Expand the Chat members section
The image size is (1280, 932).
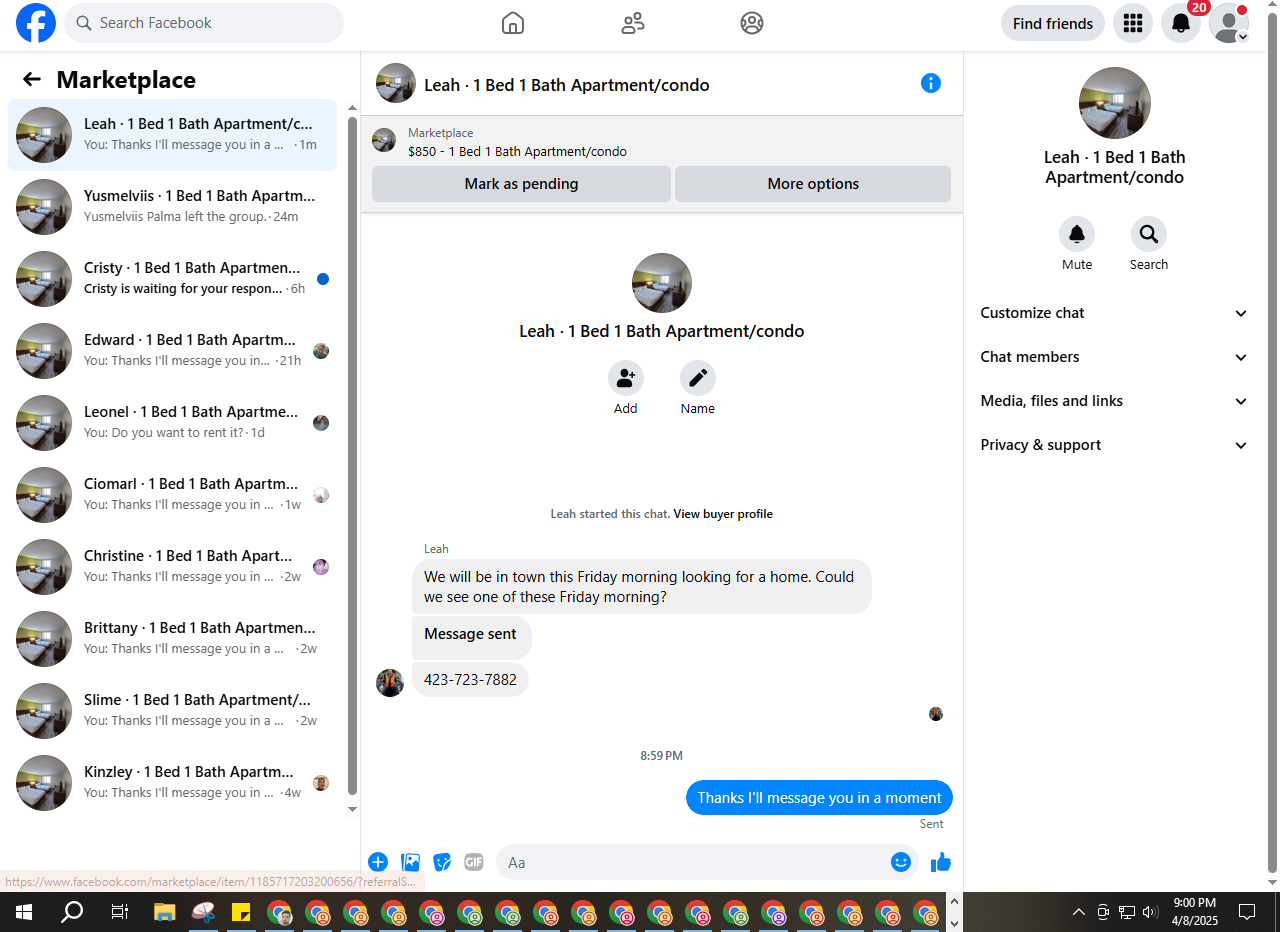tap(1114, 357)
